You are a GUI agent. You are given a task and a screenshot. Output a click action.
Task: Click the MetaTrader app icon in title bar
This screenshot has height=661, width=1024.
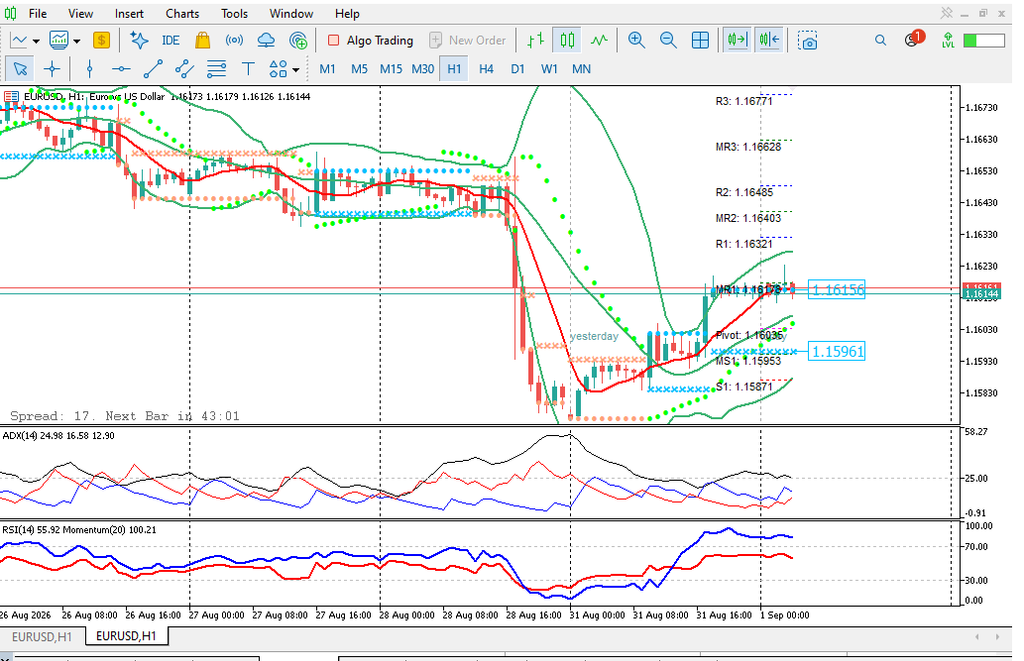(11, 13)
